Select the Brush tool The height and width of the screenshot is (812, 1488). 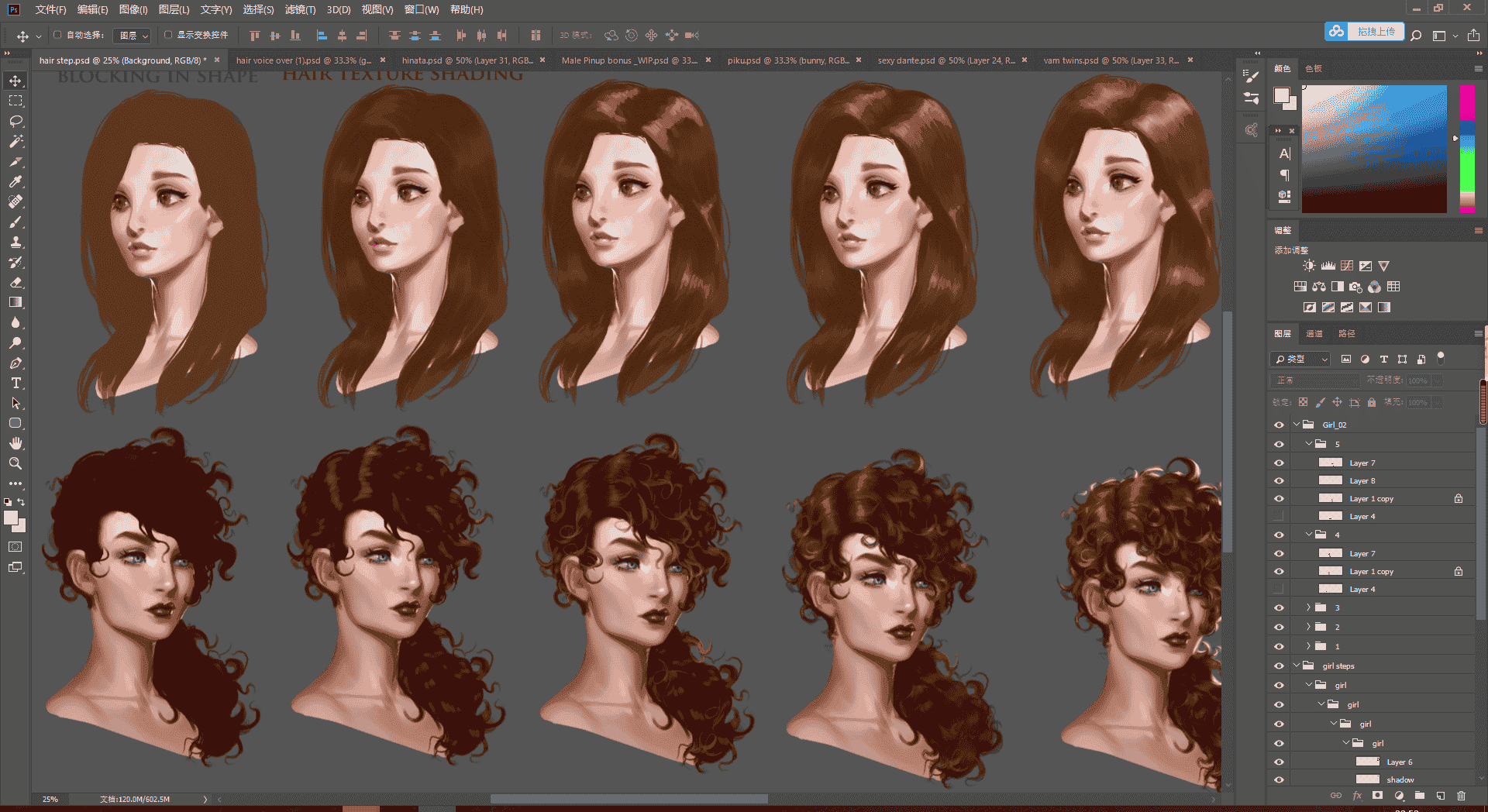point(15,222)
